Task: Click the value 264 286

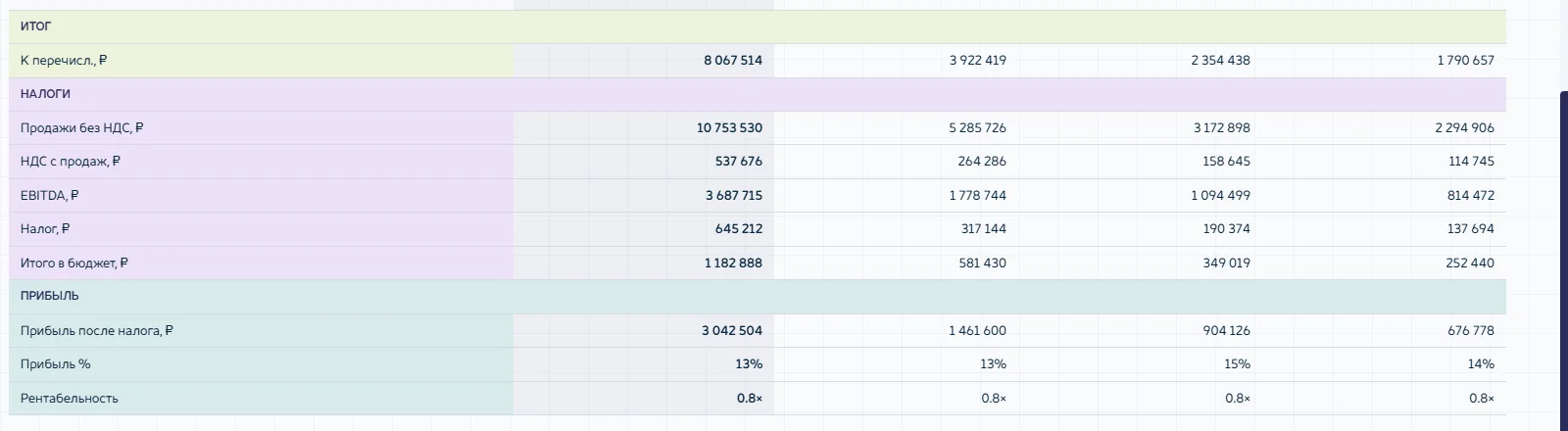Action: coord(982,162)
